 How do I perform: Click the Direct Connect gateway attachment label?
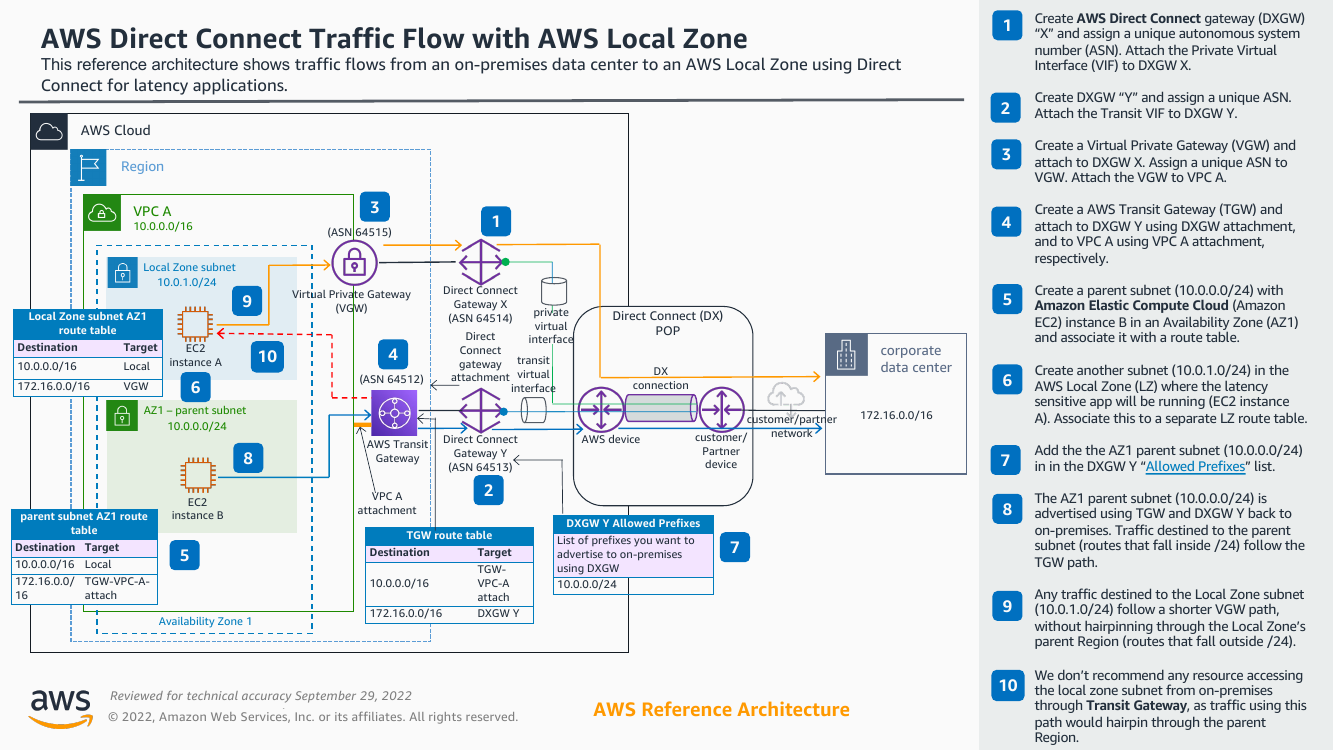click(x=480, y=357)
